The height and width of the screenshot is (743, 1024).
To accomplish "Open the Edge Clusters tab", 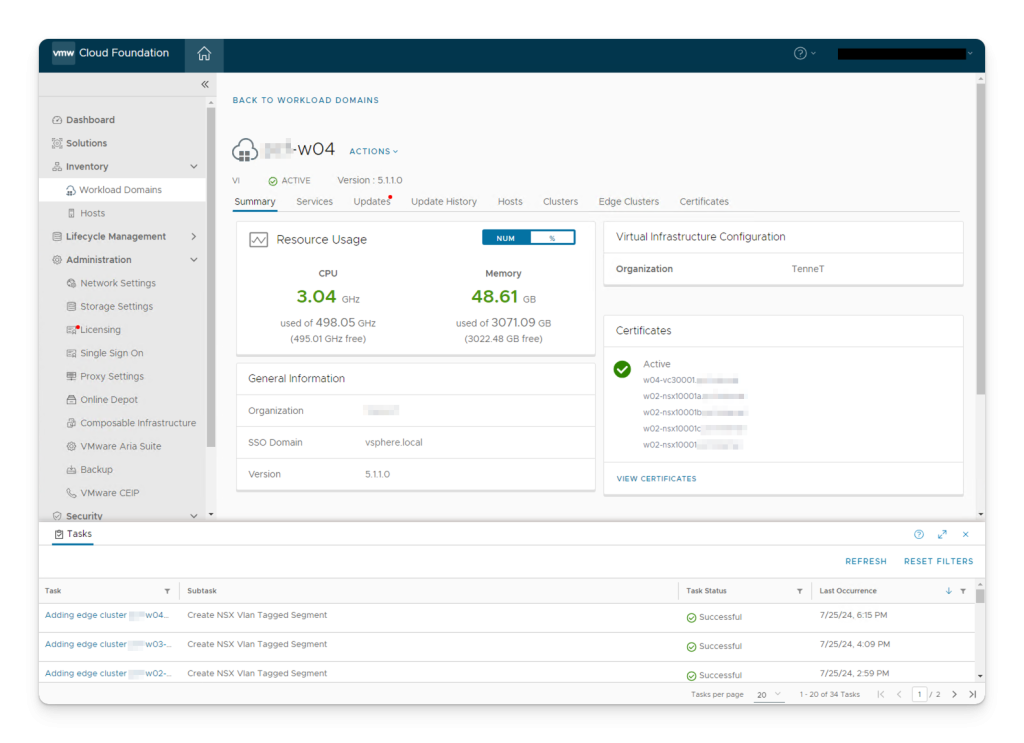I will (628, 202).
